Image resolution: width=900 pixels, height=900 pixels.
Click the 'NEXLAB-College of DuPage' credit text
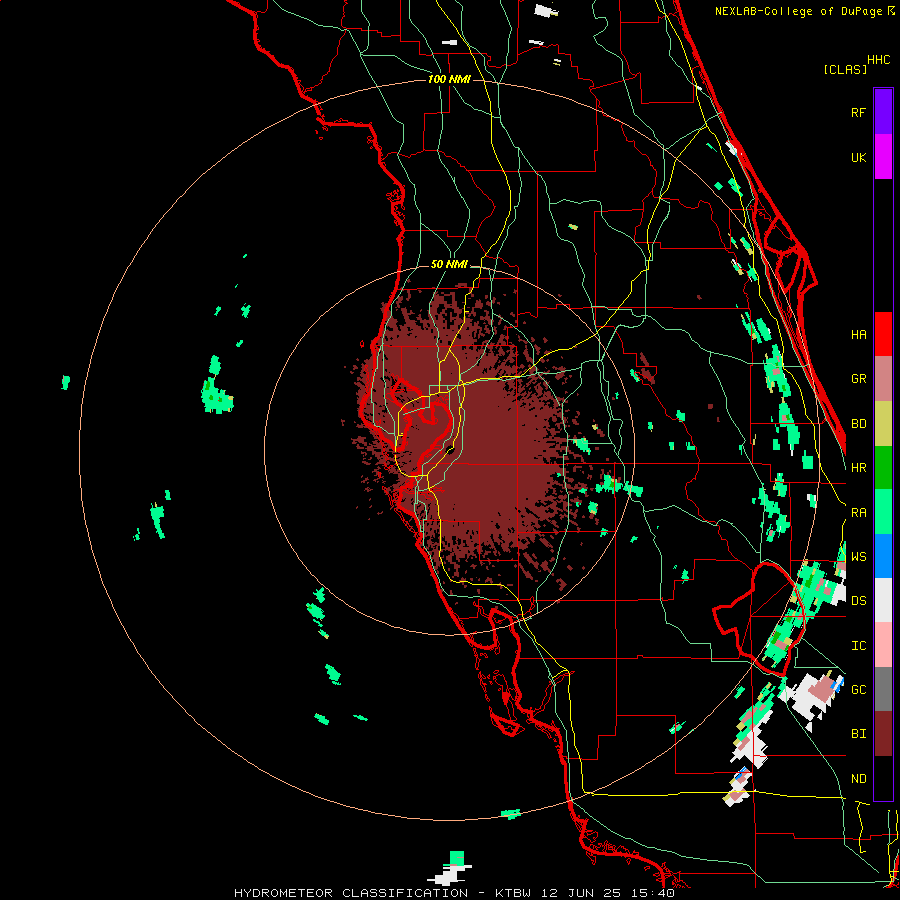(x=799, y=11)
